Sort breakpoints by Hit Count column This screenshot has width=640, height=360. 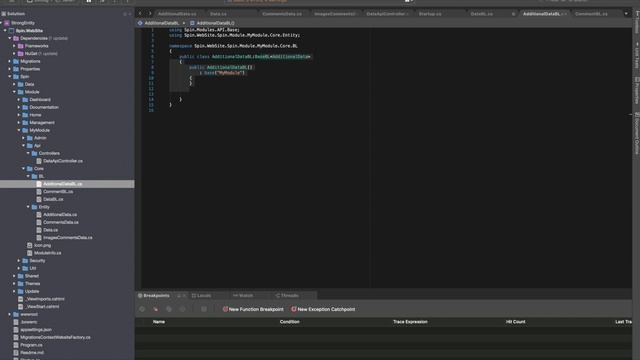tap(516, 322)
